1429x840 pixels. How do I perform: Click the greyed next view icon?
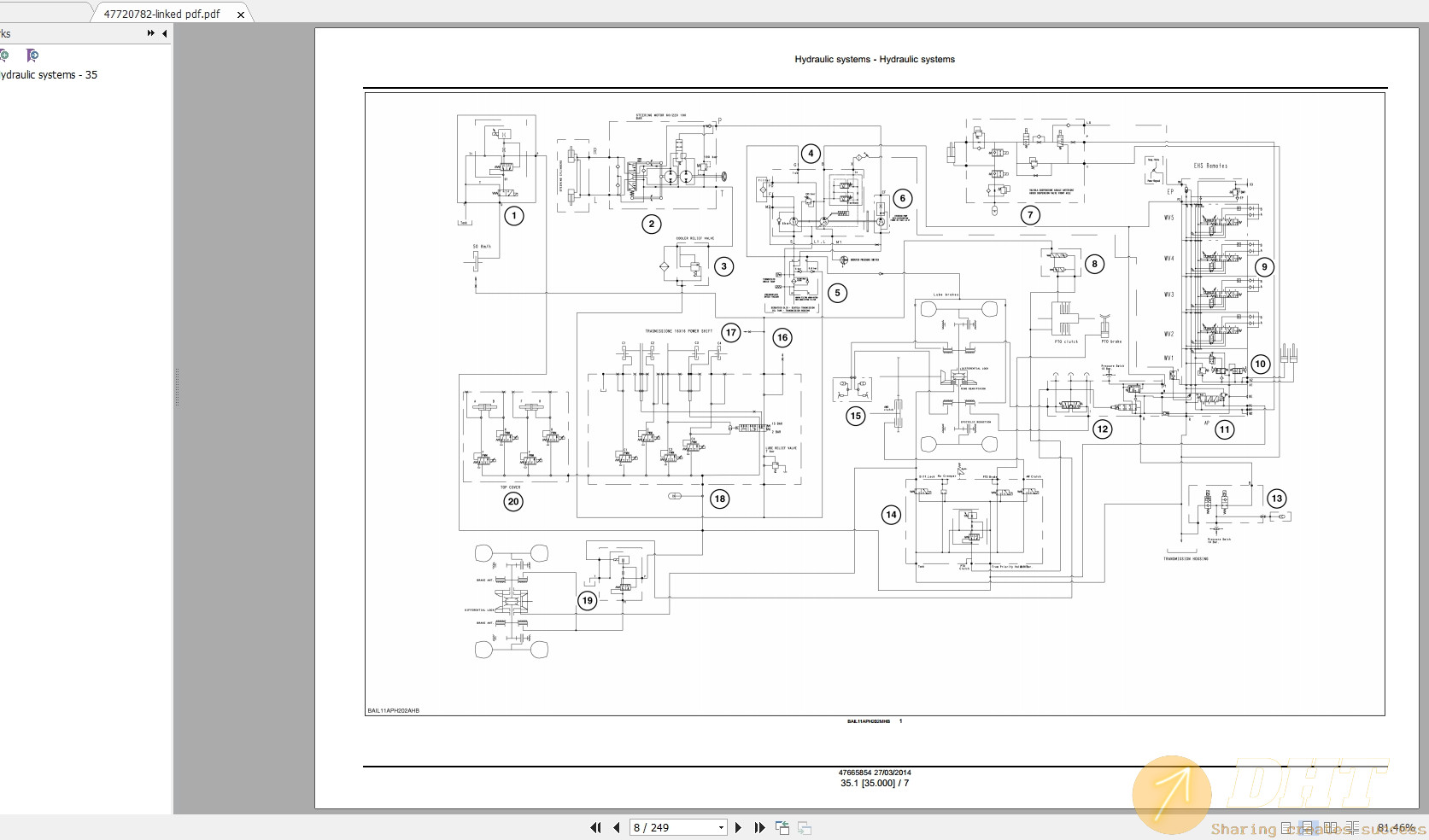point(805,827)
